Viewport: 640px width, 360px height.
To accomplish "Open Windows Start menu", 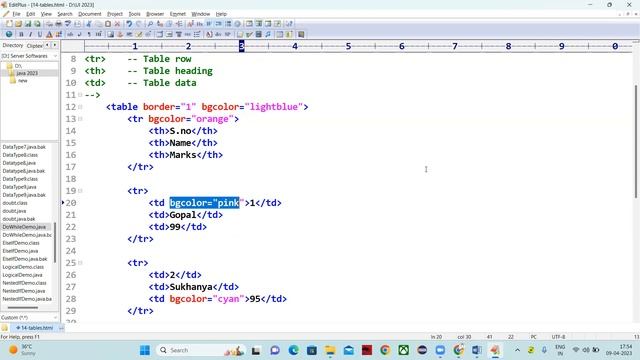I will pyautogui.click(x=144, y=350).
